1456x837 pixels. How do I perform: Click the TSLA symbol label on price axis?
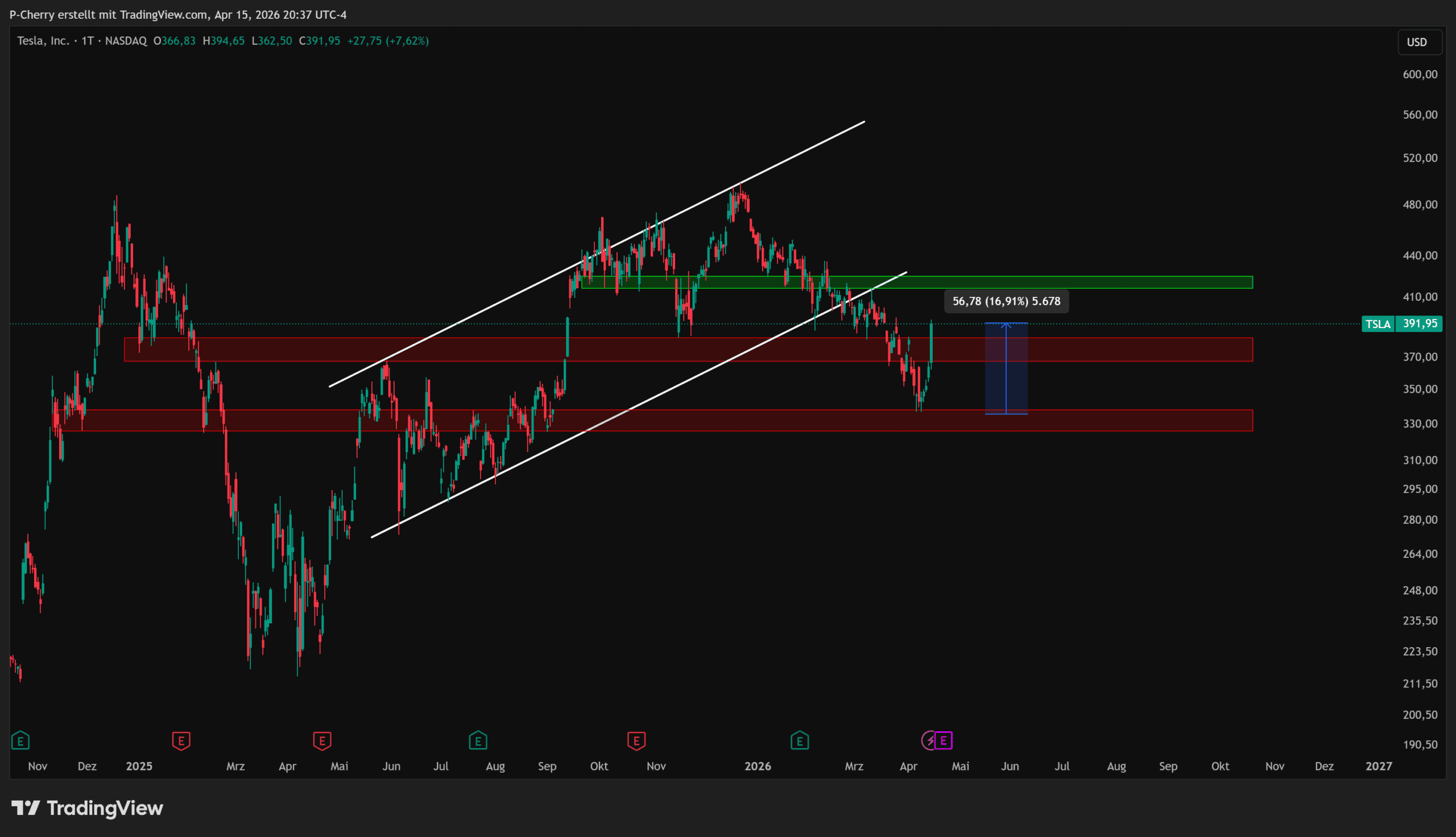tap(1378, 324)
